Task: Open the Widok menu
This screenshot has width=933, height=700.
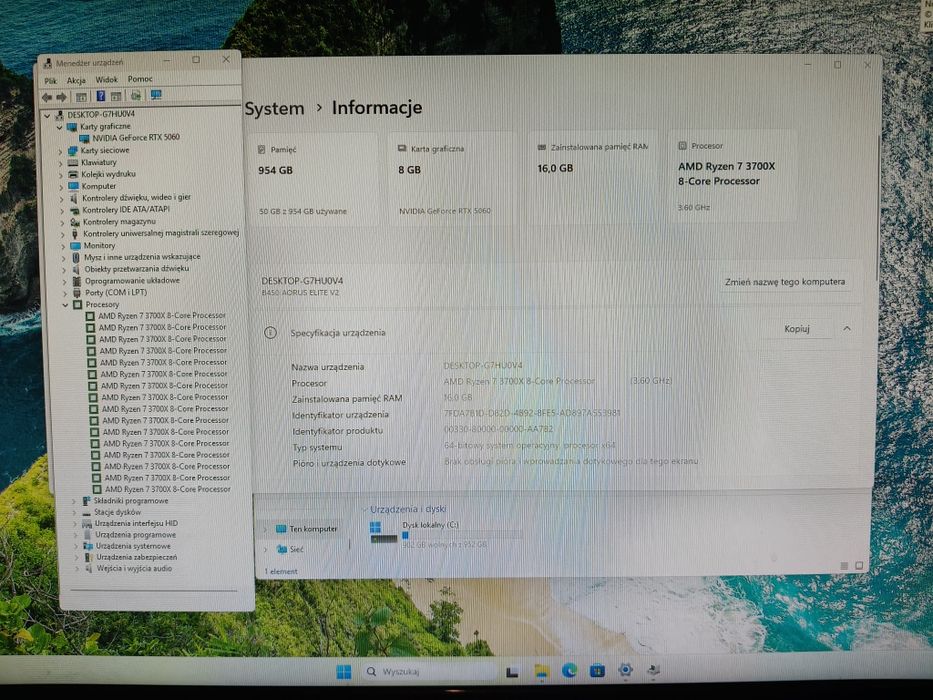Action: (x=107, y=80)
